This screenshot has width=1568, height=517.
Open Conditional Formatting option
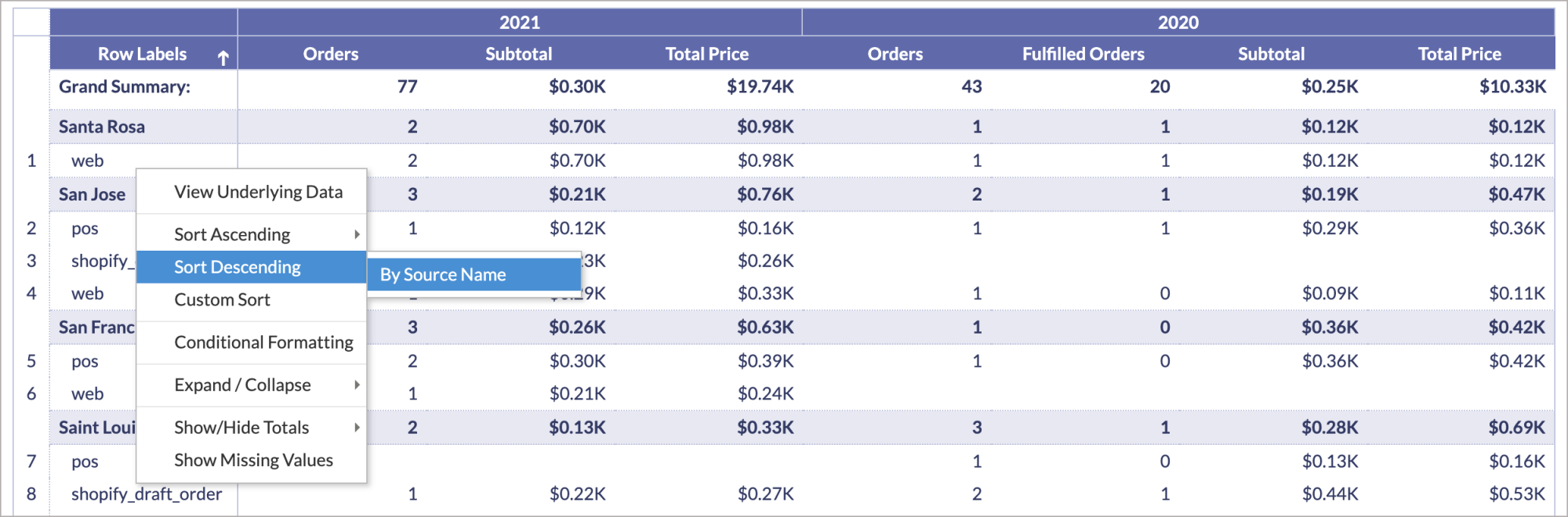pos(263,342)
